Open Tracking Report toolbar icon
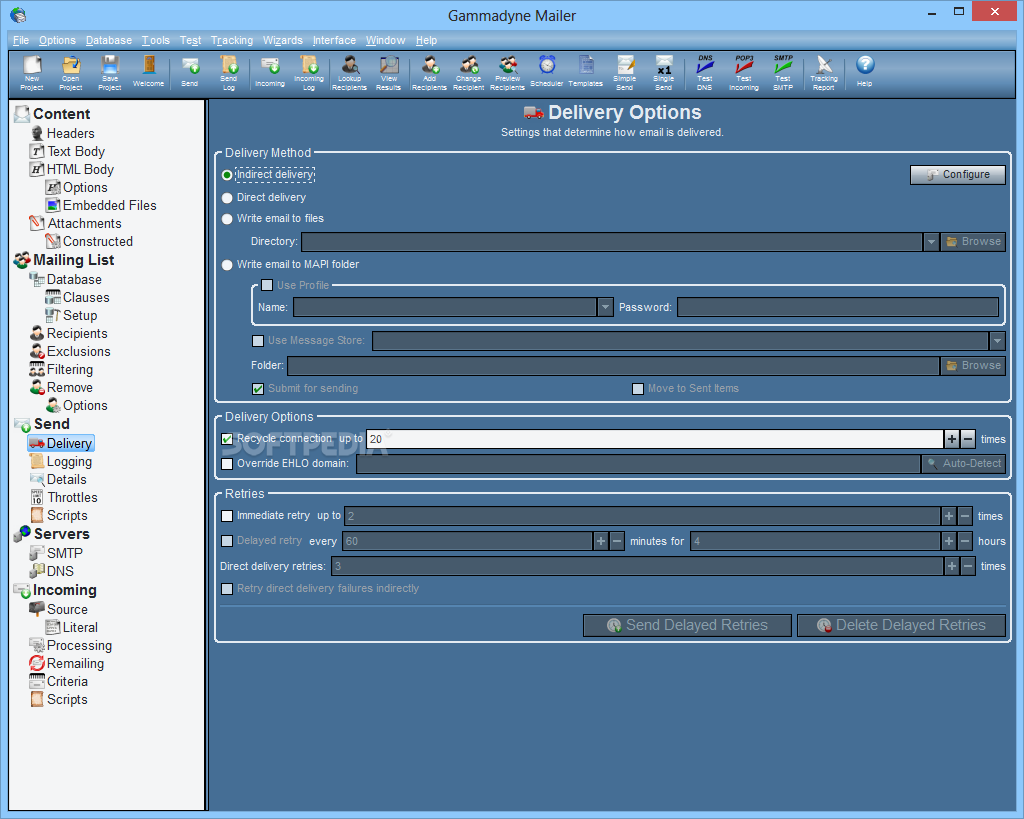The height and width of the screenshot is (819, 1024). [824, 72]
